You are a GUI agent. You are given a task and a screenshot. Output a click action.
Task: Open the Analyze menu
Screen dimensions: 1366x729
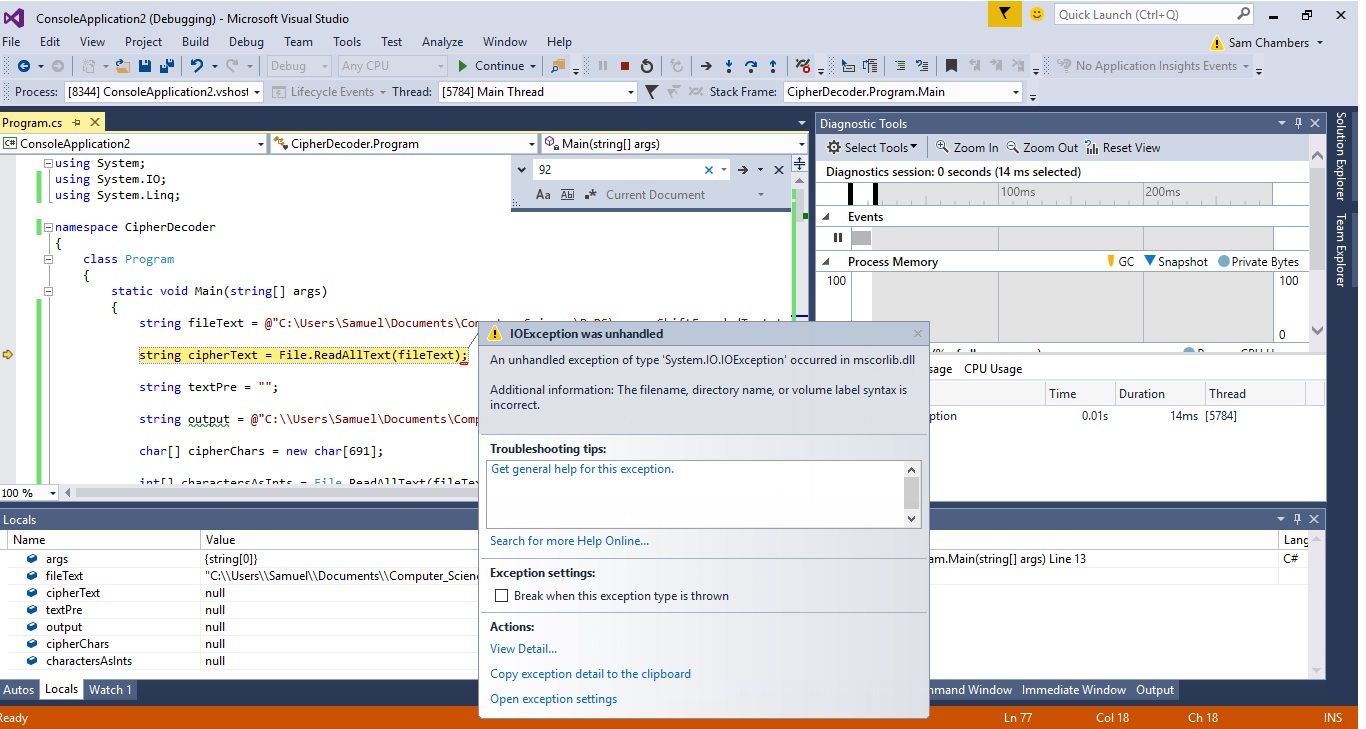pyautogui.click(x=442, y=42)
